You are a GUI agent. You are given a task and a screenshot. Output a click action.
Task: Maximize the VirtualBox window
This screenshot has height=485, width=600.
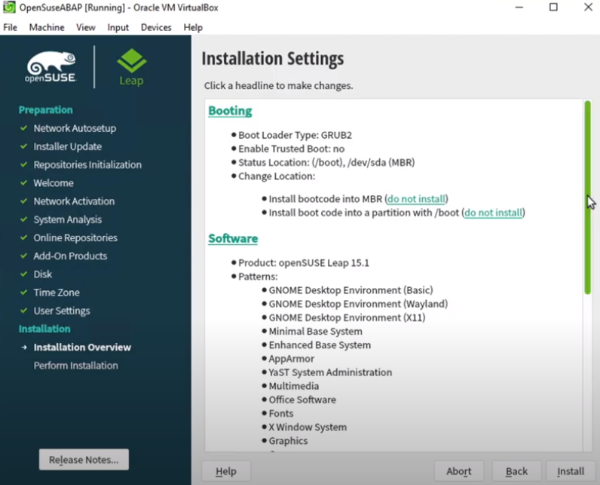coord(553,7)
